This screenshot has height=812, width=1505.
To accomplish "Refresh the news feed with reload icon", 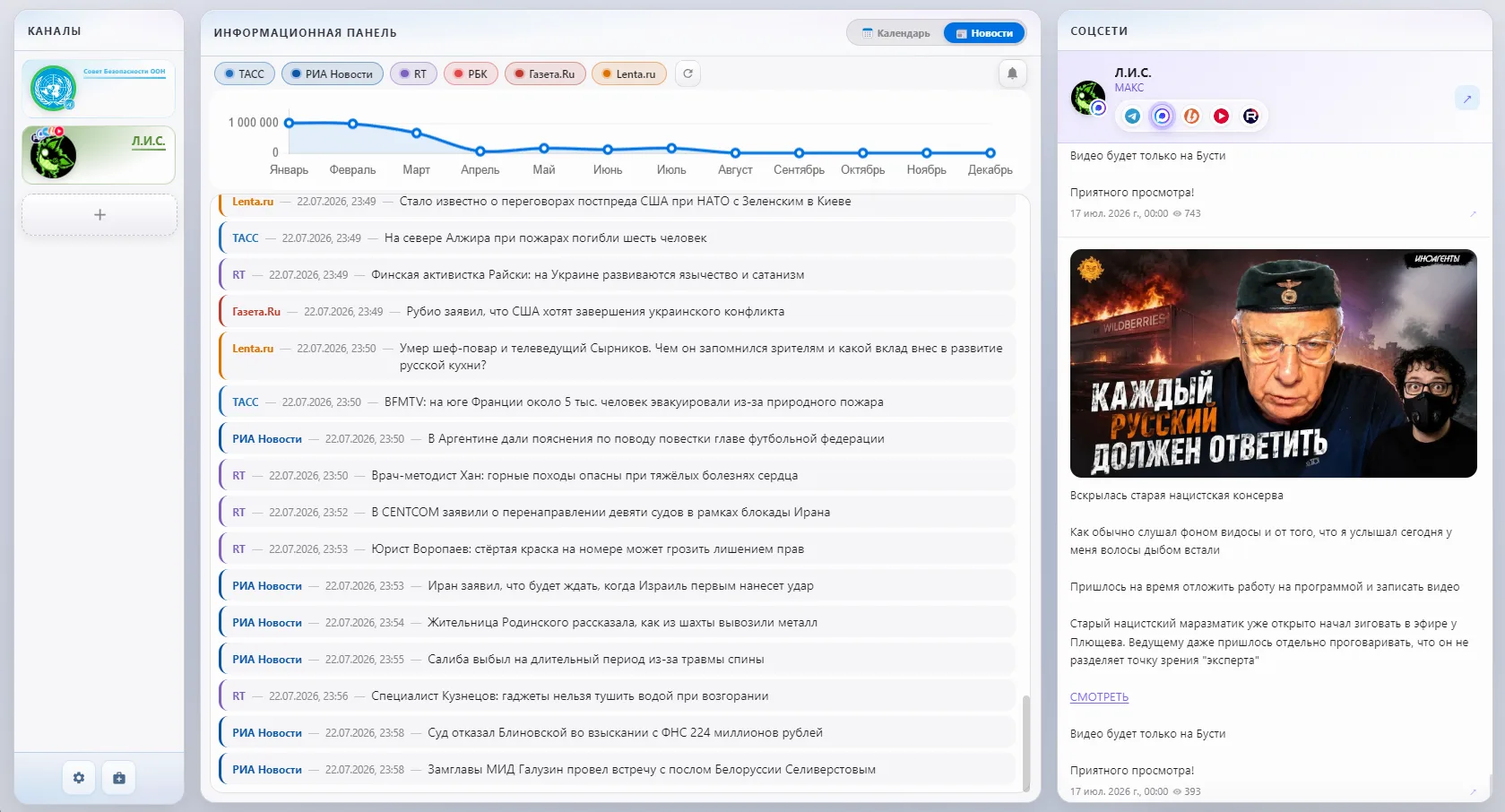I will tap(688, 73).
